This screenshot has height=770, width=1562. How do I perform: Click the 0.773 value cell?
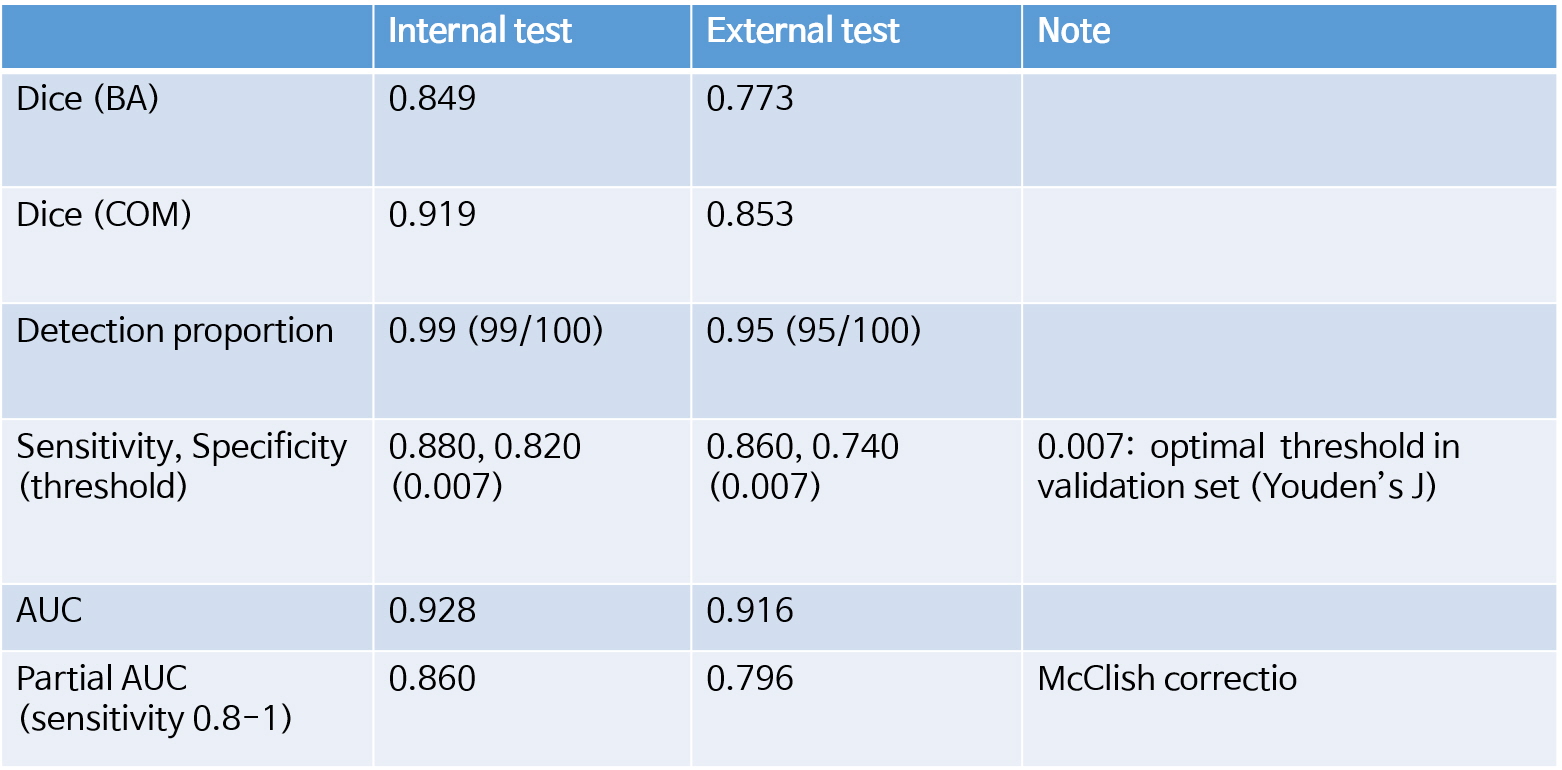750,101
